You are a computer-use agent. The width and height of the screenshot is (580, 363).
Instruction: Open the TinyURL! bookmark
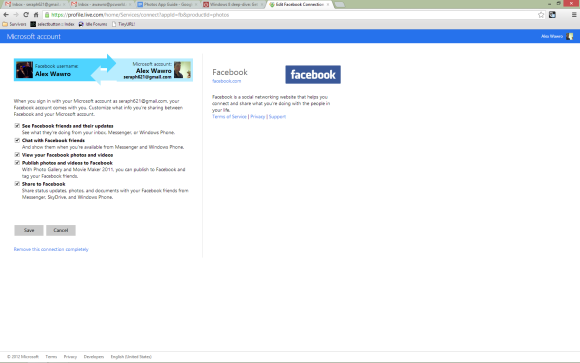(x=124, y=24)
